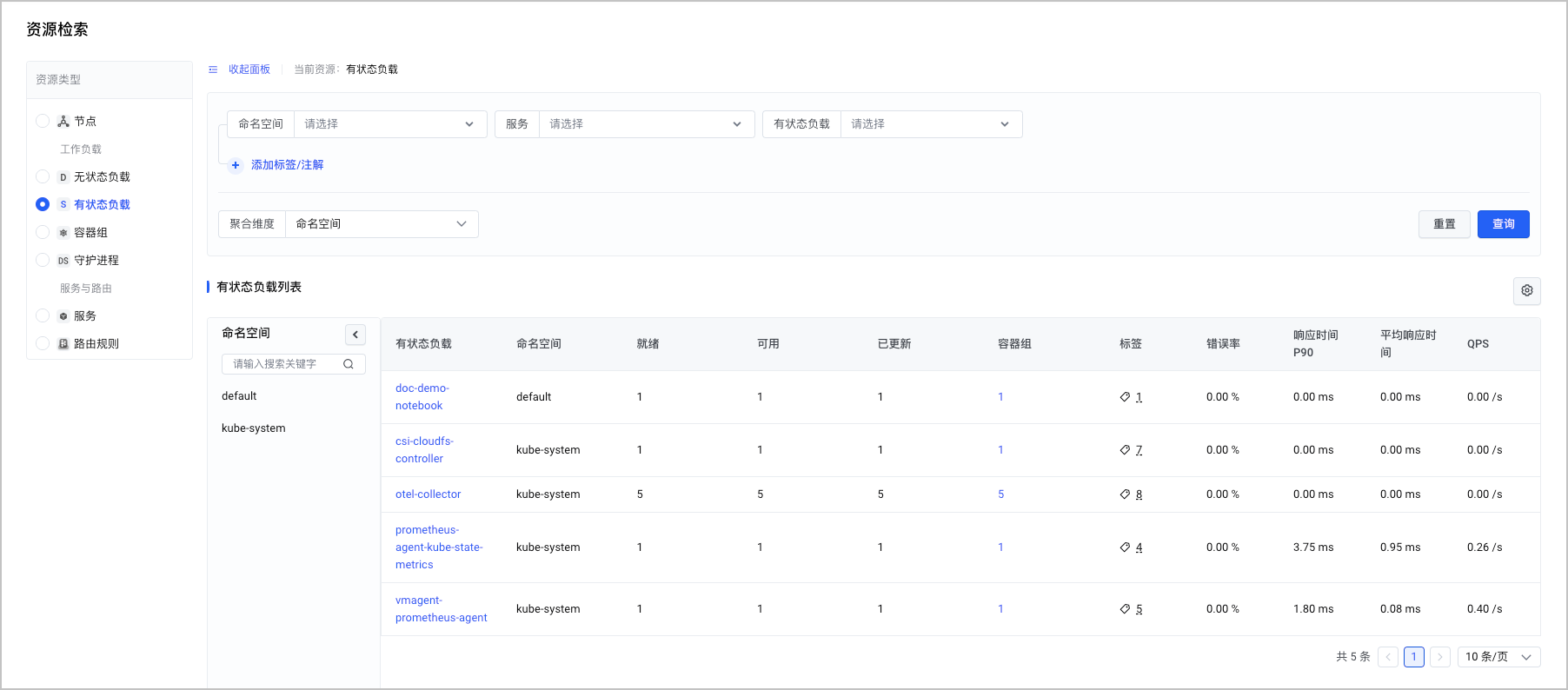Click the 节点 node icon
Viewport: 1568px width, 690px height.
point(63,122)
